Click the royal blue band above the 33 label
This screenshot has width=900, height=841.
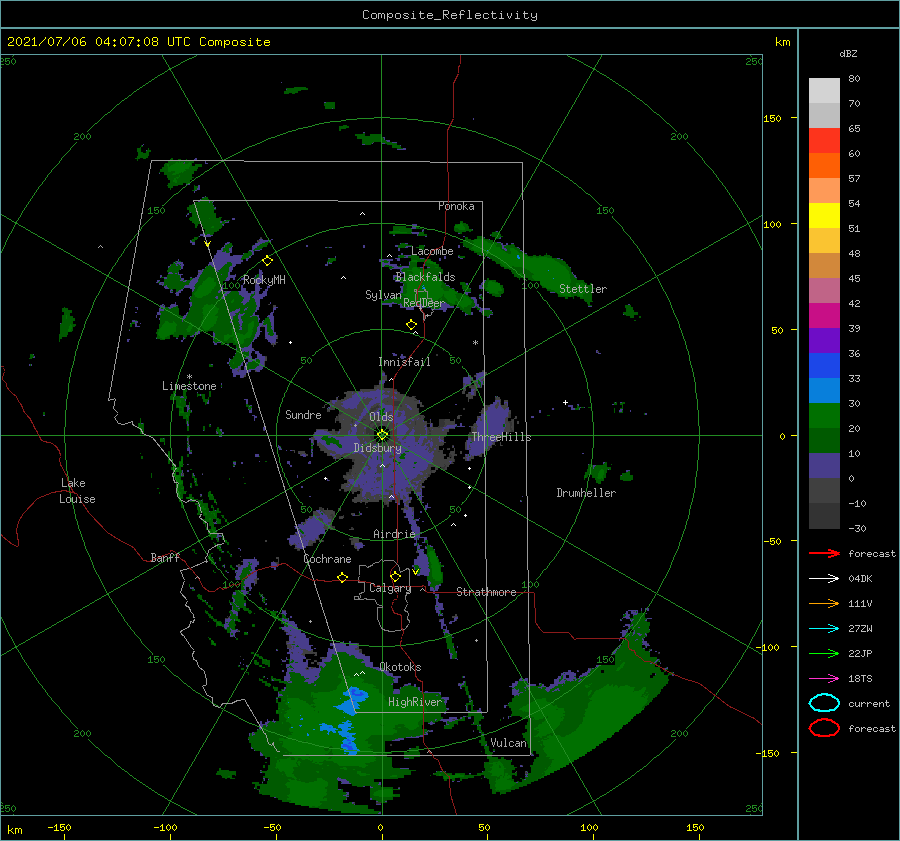(824, 365)
